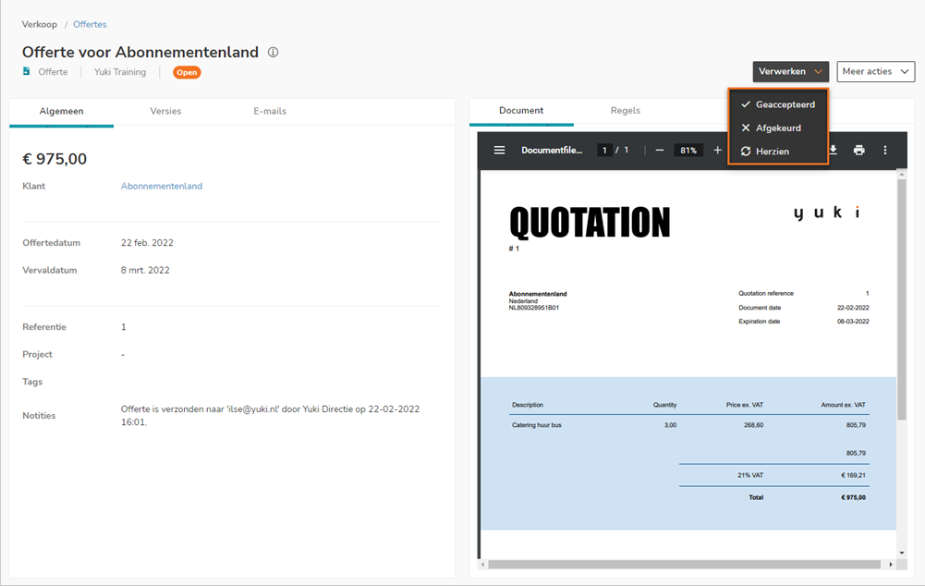
Task: Click the QUOTATION heading in the PDF
Action: pos(590,222)
